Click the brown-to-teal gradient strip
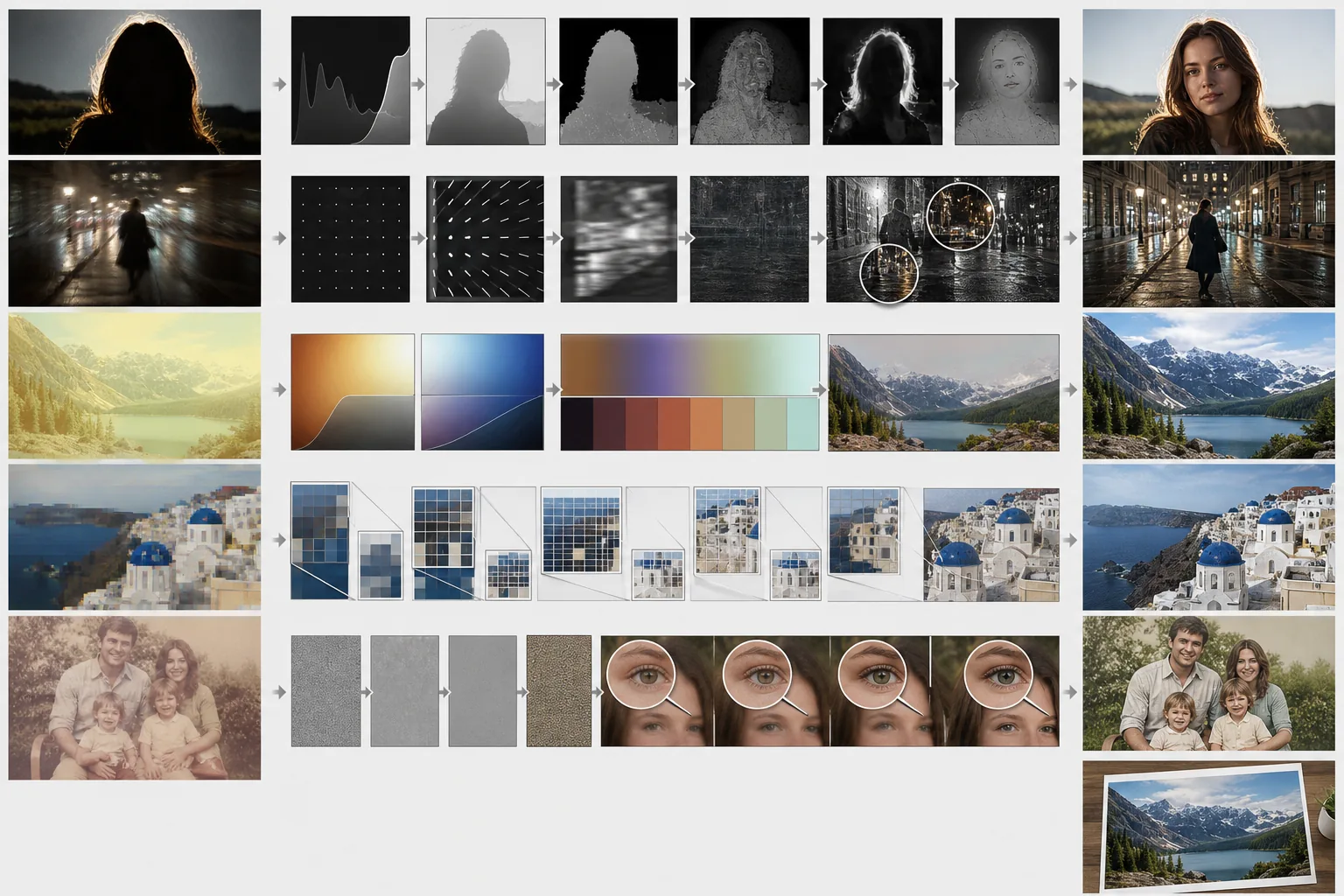 pyautogui.click(x=689, y=364)
